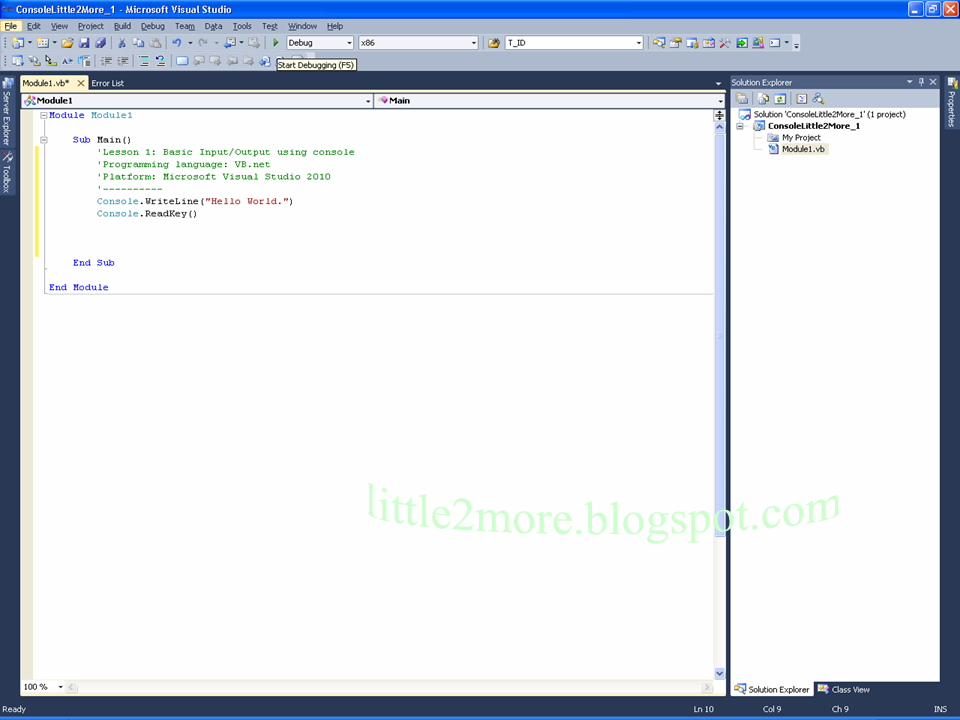Paste from clipboard via the toolbar icon
The image size is (960, 720).
pyautogui.click(x=156, y=42)
